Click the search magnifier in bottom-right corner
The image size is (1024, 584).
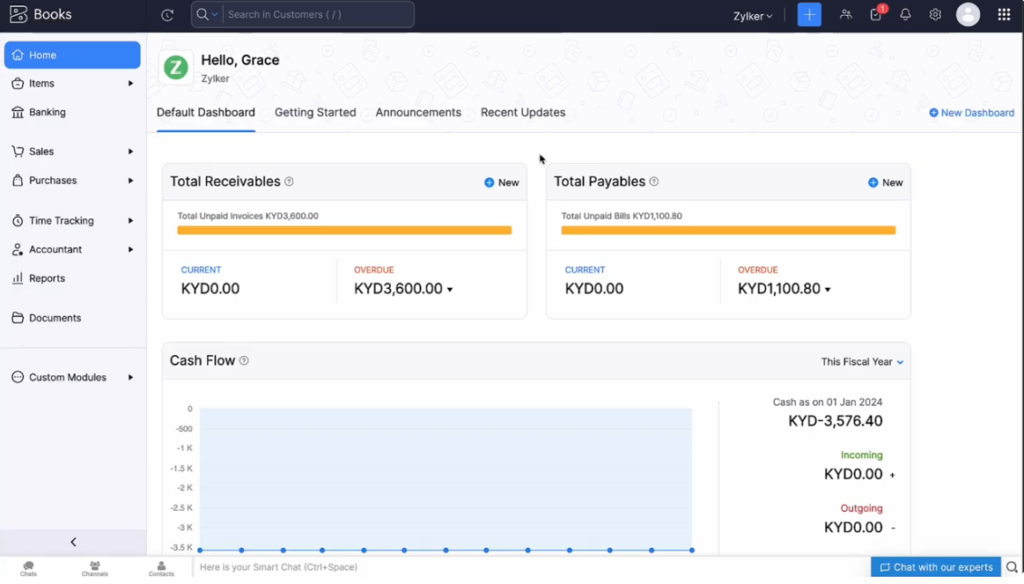pos(1012,567)
